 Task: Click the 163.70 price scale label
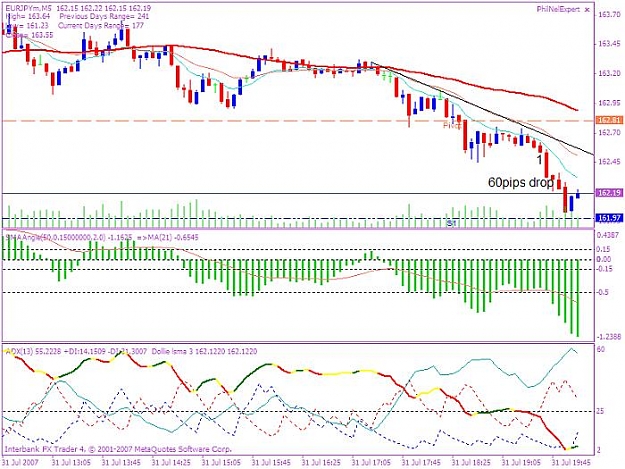pos(607,15)
